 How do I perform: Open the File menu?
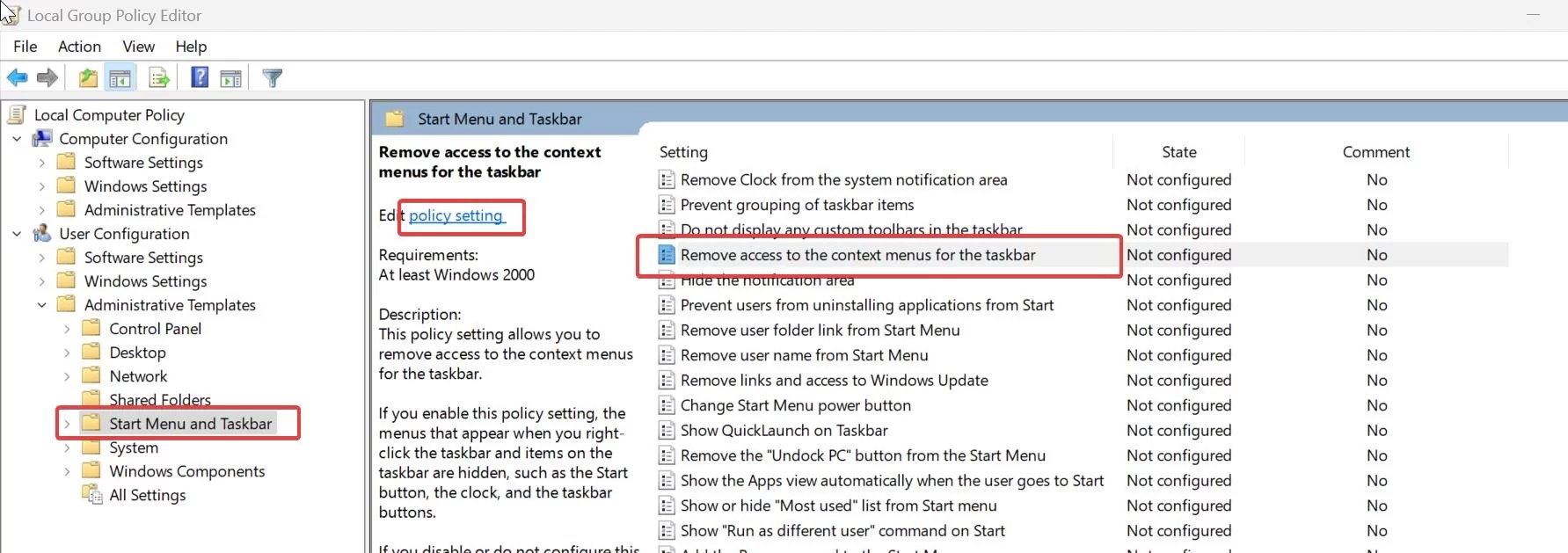[26, 47]
